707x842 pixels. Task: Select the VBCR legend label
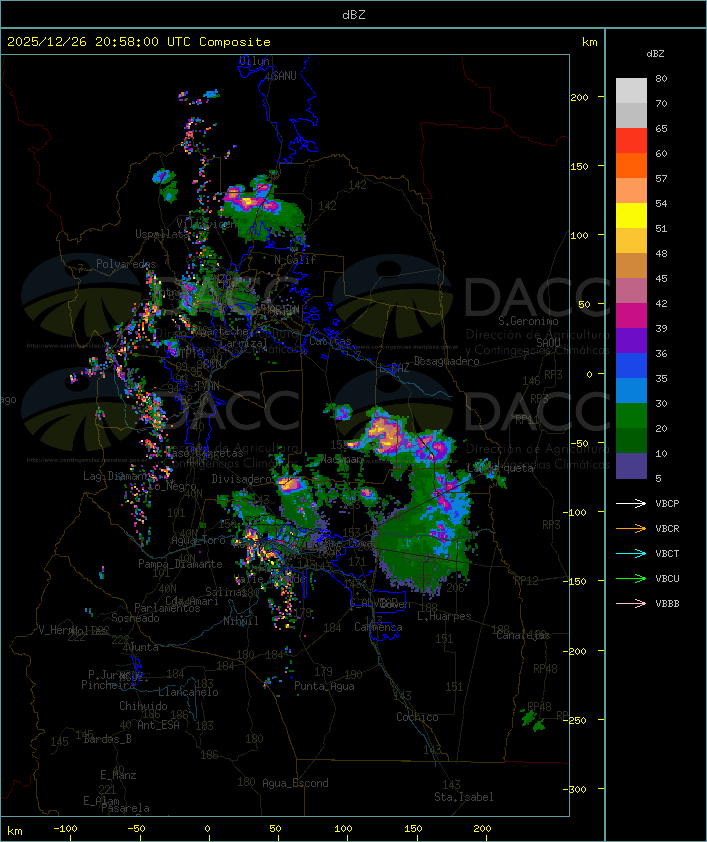[x=667, y=528]
